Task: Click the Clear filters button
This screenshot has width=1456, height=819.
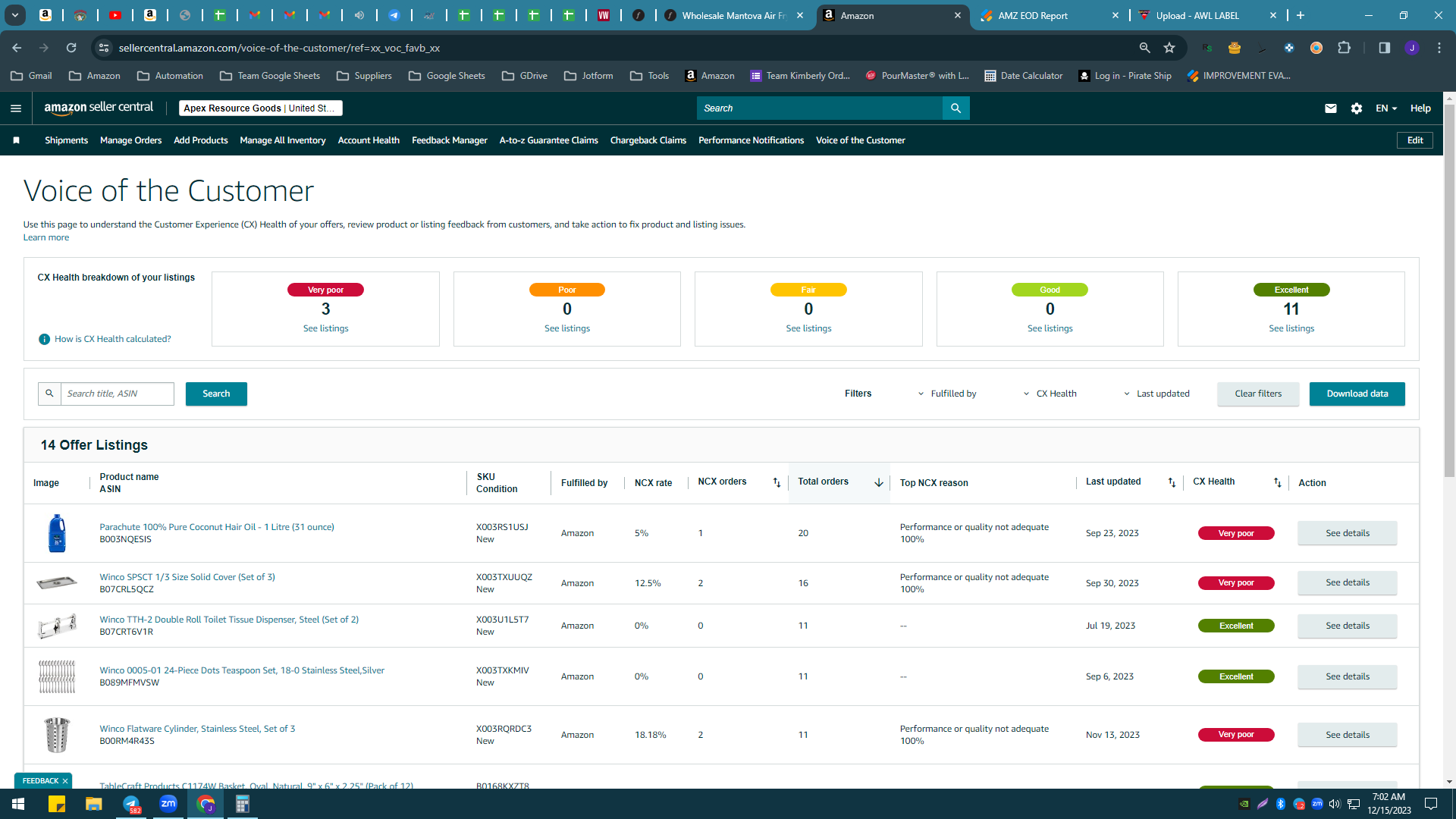Action: (x=1258, y=394)
